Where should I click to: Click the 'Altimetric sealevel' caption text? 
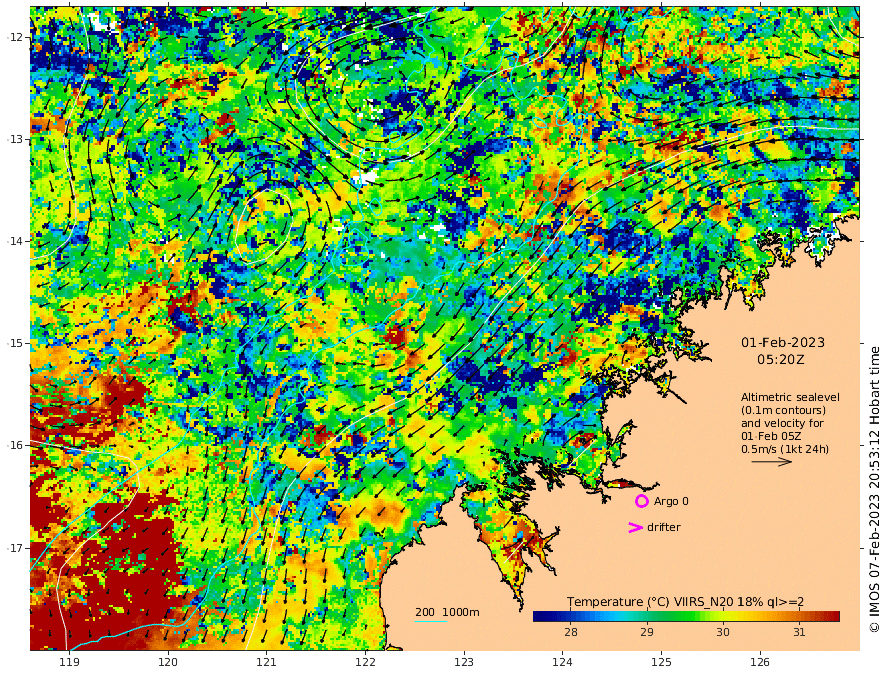pos(790,397)
